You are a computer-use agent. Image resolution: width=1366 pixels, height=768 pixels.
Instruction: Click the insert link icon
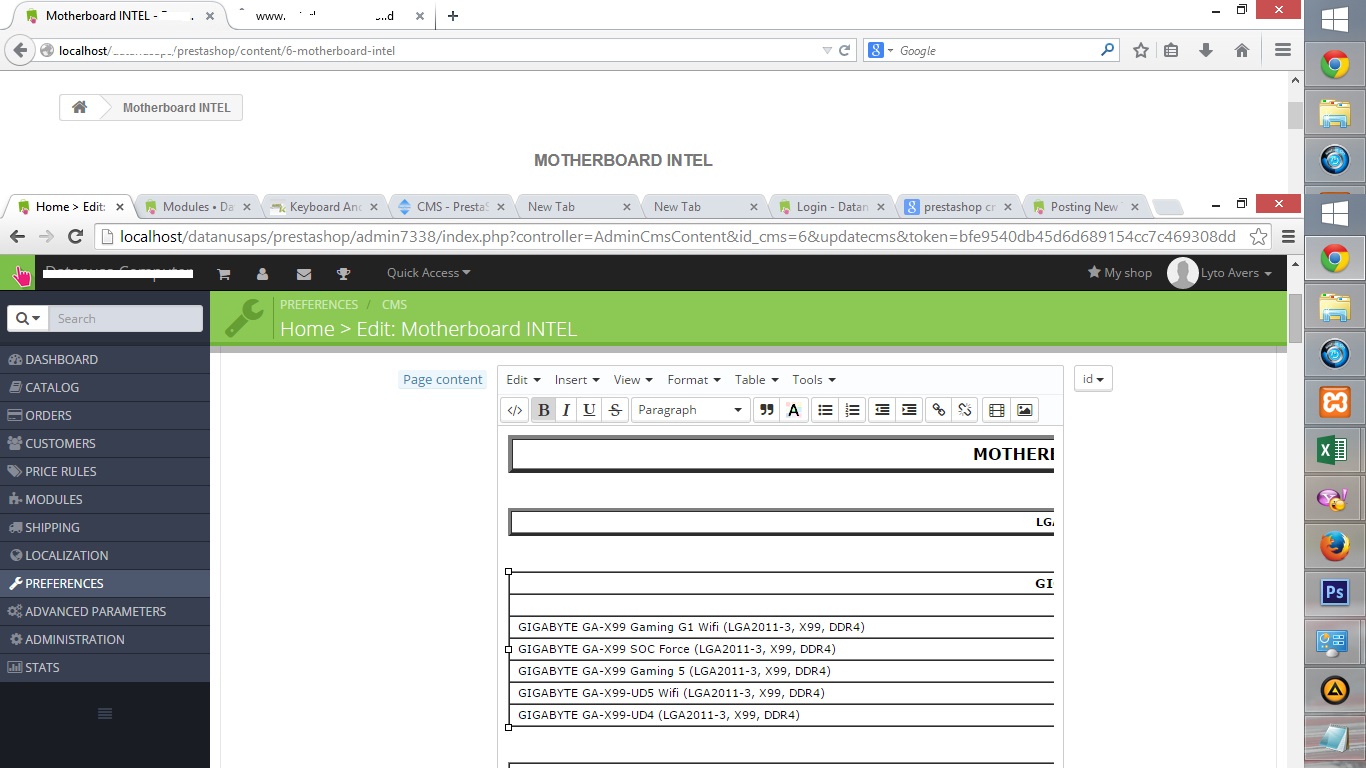click(x=938, y=410)
